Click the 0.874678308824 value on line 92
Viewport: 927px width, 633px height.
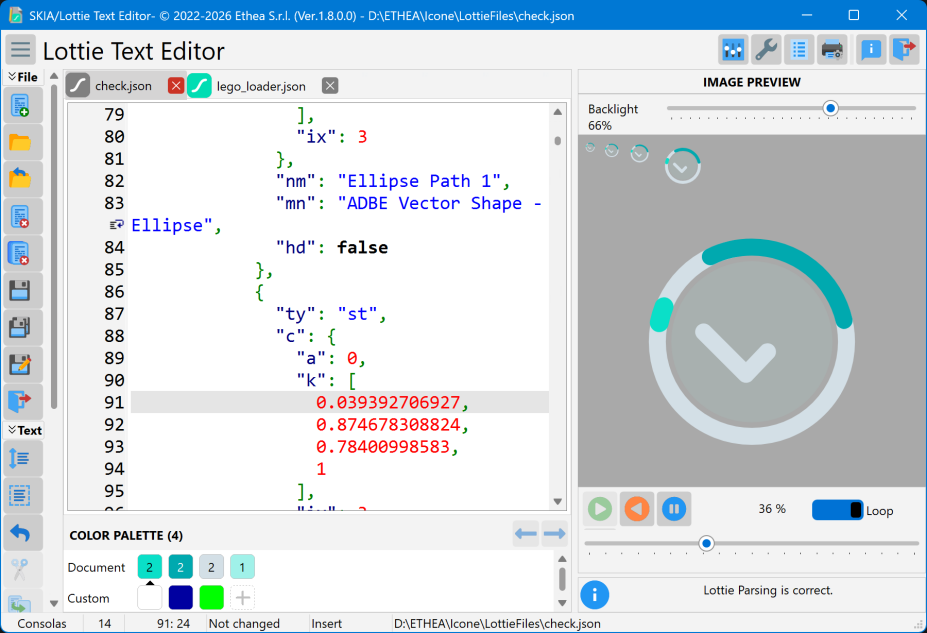point(388,424)
